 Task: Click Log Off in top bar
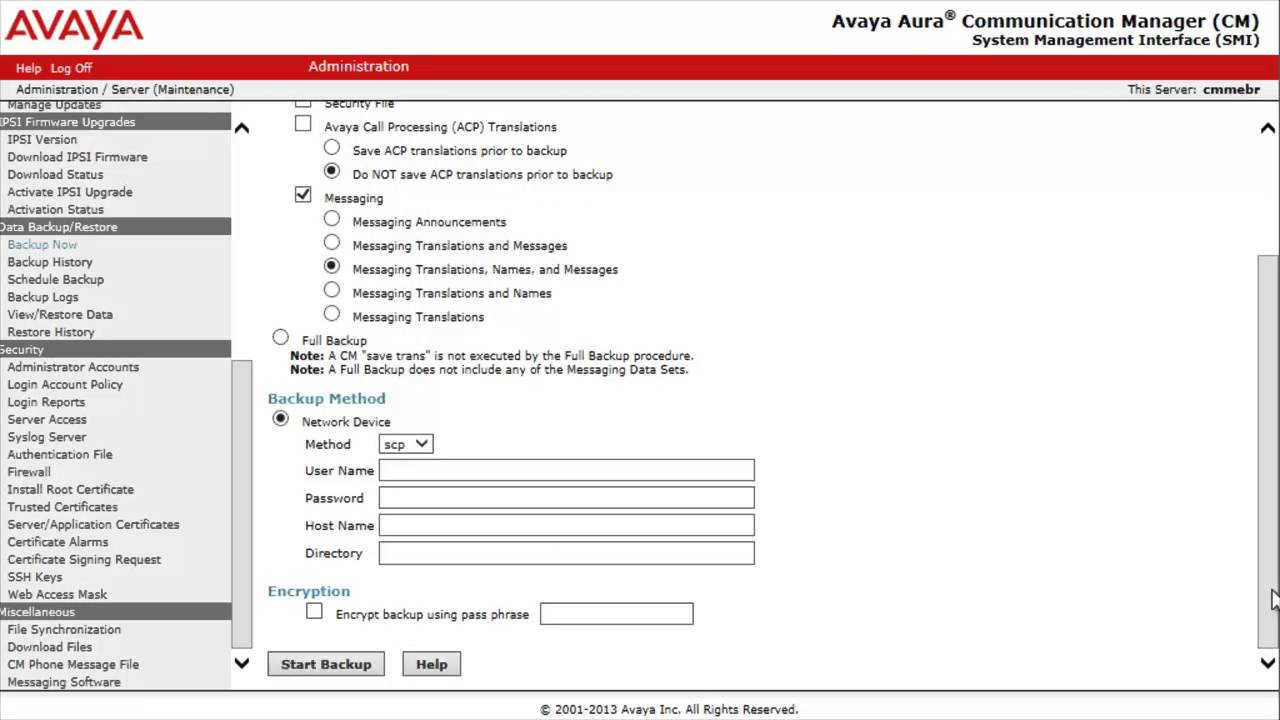tap(71, 68)
